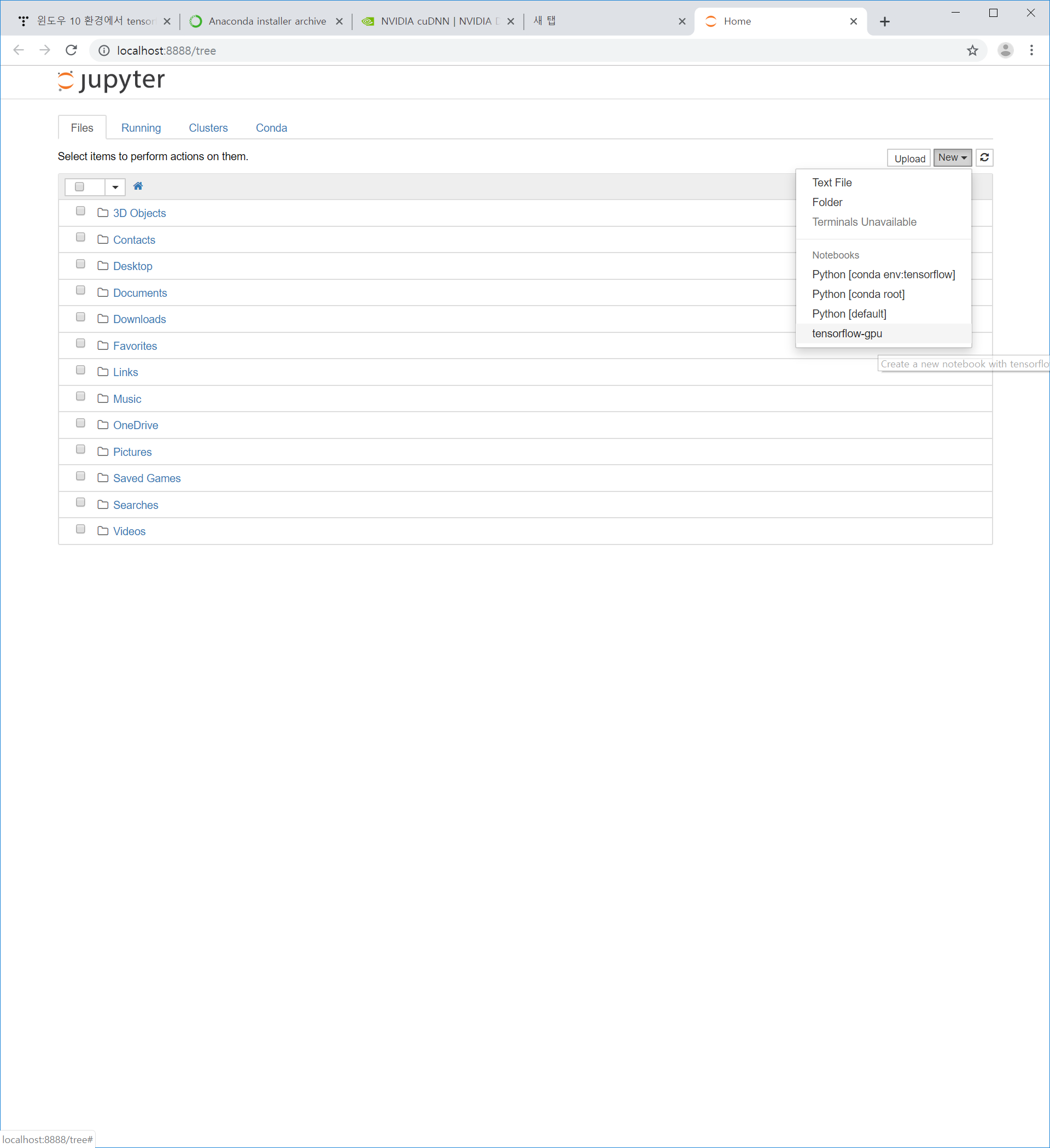Click the Desktop folder icon
The width and height of the screenshot is (1050, 1148).
click(103, 266)
